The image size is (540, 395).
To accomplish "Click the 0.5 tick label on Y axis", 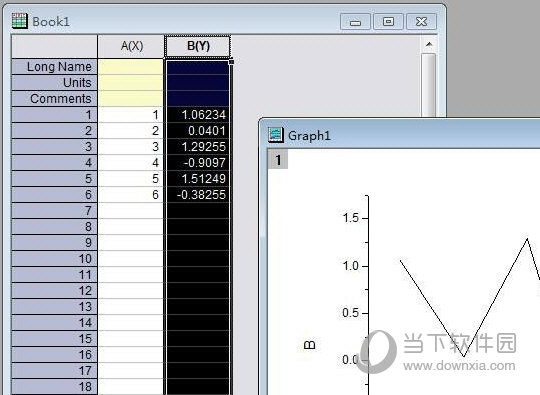I will pyautogui.click(x=351, y=313).
